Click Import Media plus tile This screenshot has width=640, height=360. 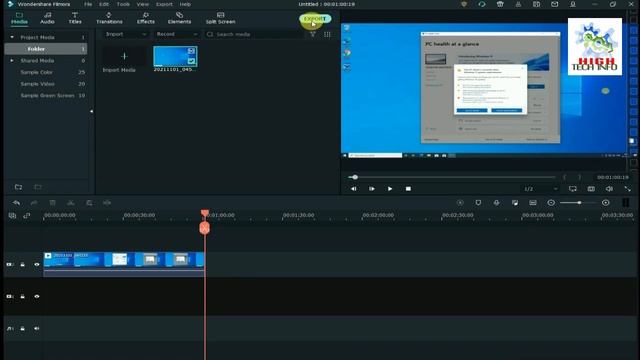(124, 56)
